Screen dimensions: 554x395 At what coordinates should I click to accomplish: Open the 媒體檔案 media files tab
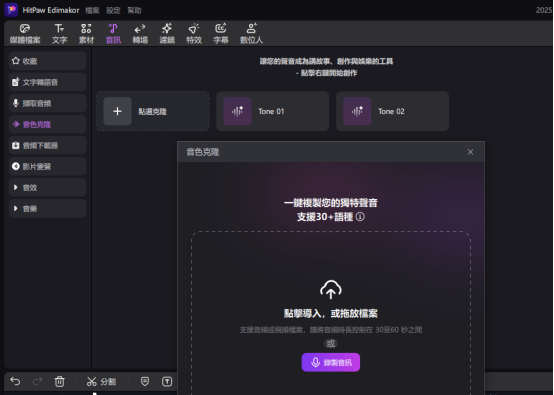(x=25, y=34)
